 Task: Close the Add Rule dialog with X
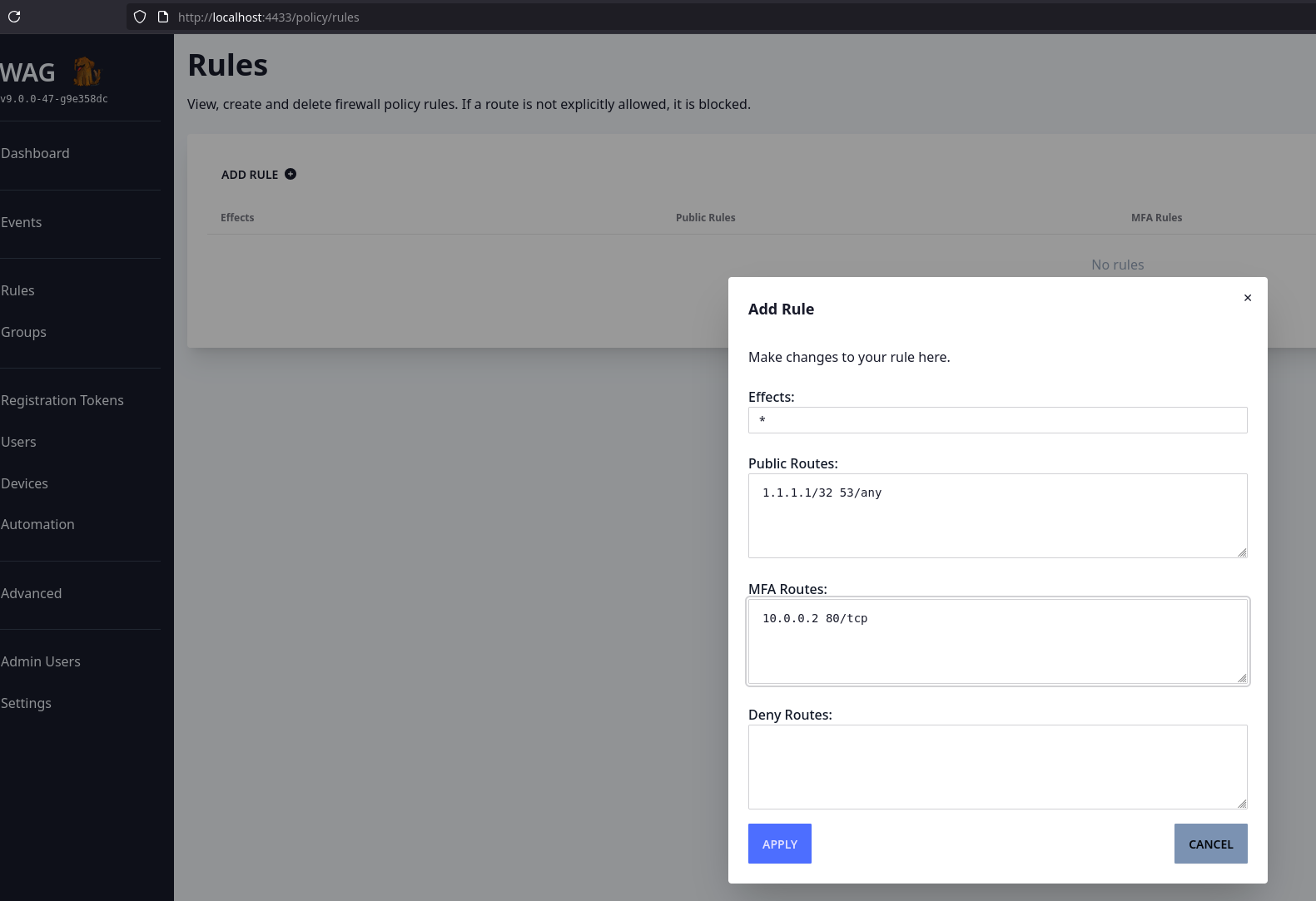coord(1247,298)
